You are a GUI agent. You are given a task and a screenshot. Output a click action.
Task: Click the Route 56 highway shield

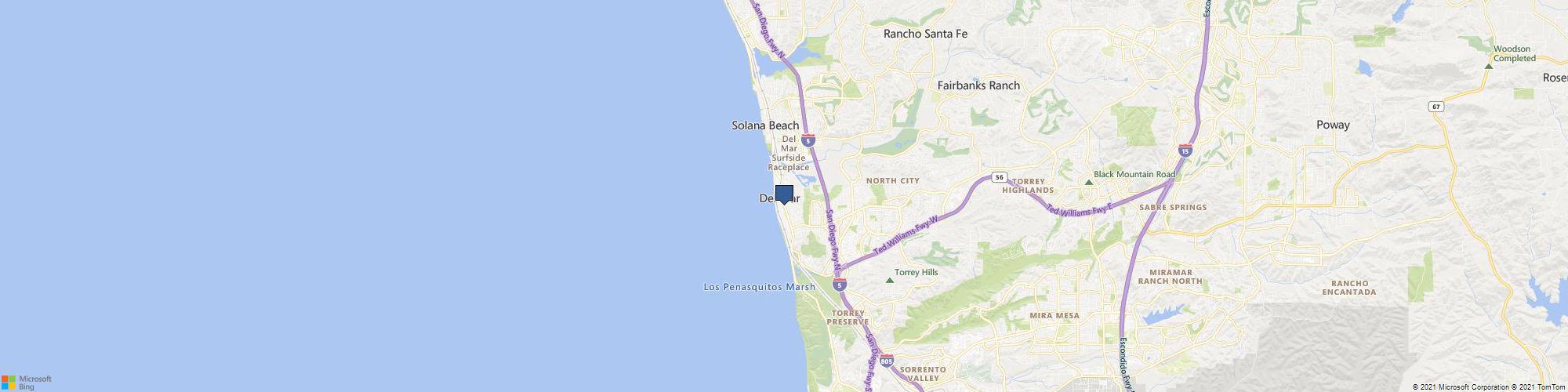(x=1000, y=177)
